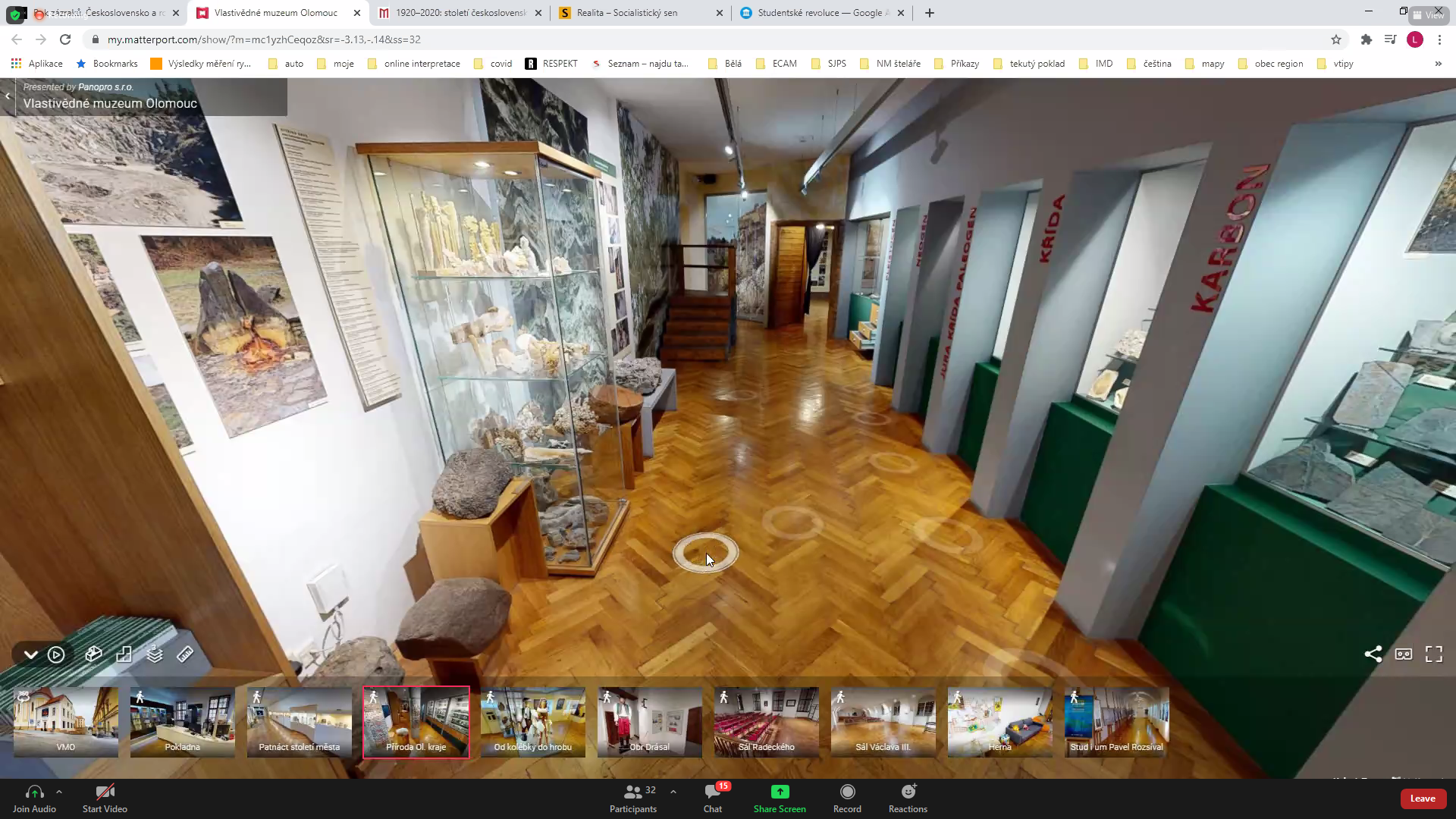This screenshot has height=819, width=1456.
Task: Open Chat with unread messages
Action: pyautogui.click(x=713, y=799)
